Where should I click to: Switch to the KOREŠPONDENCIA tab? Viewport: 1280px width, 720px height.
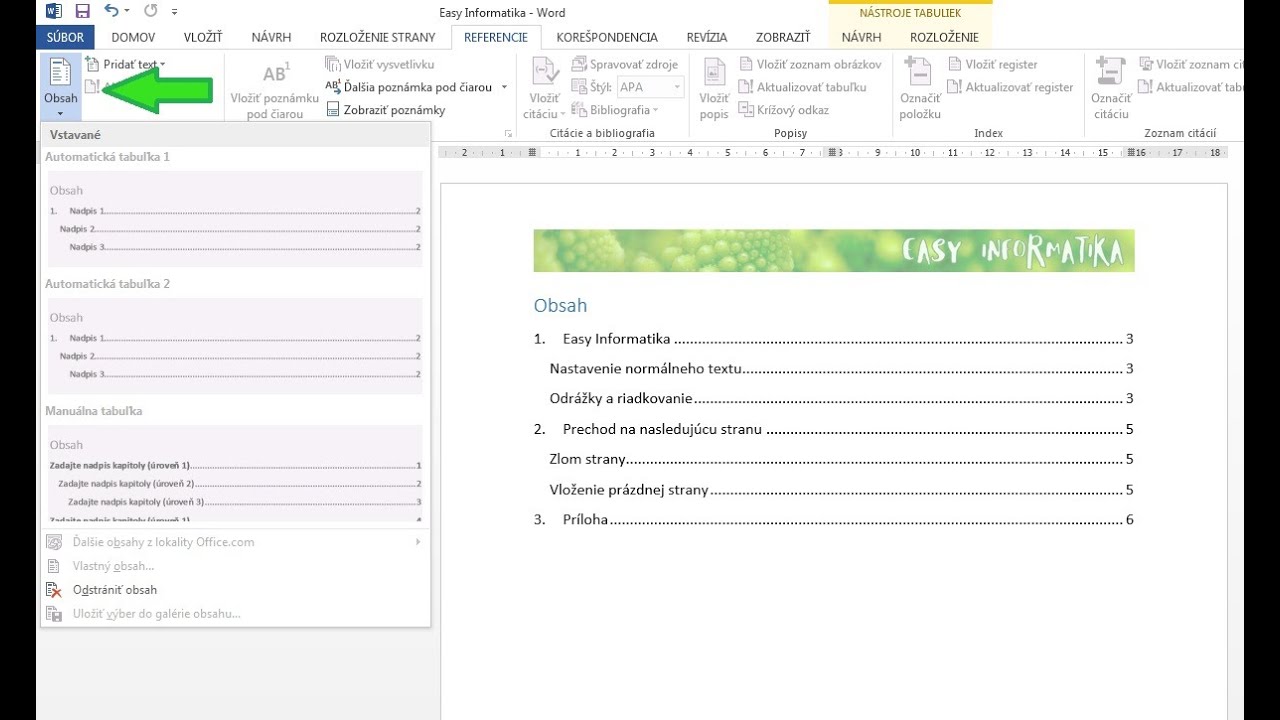(x=607, y=37)
